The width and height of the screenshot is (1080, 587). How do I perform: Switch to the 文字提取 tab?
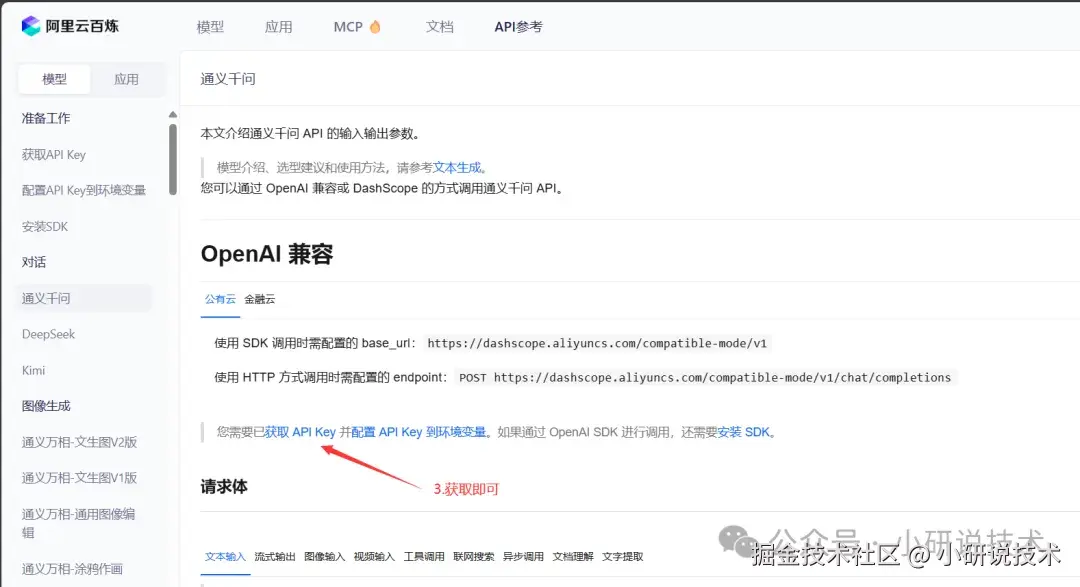click(623, 557)
